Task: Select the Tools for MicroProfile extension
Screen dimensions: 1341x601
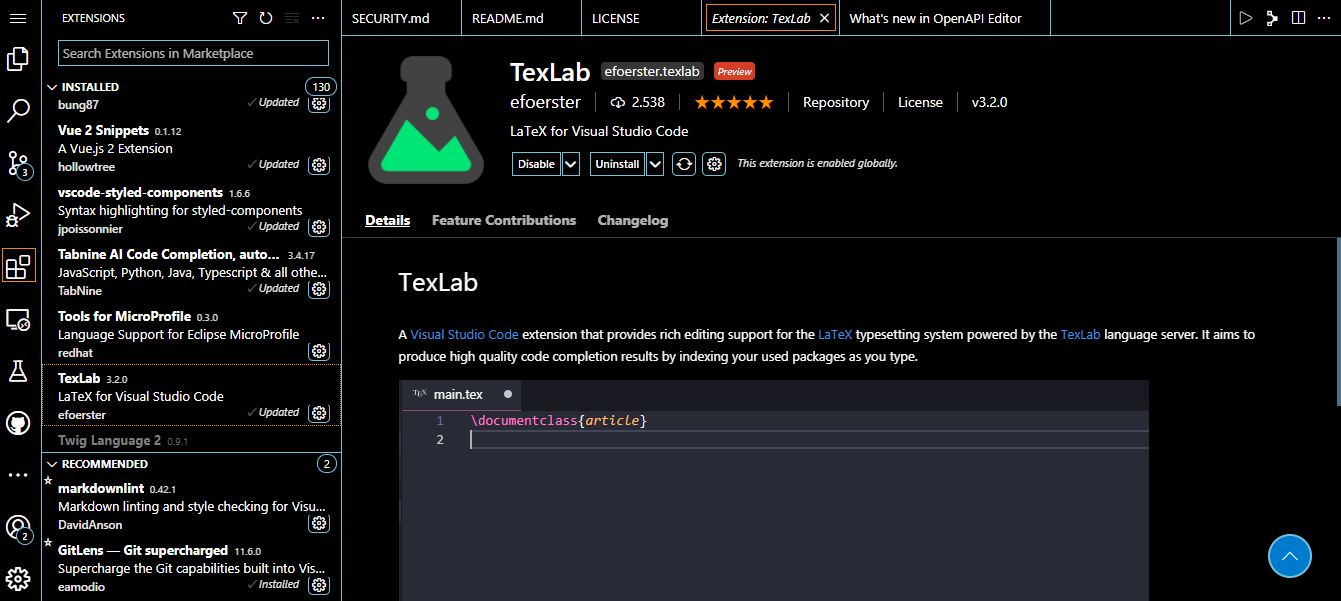Action: point(191,334)
